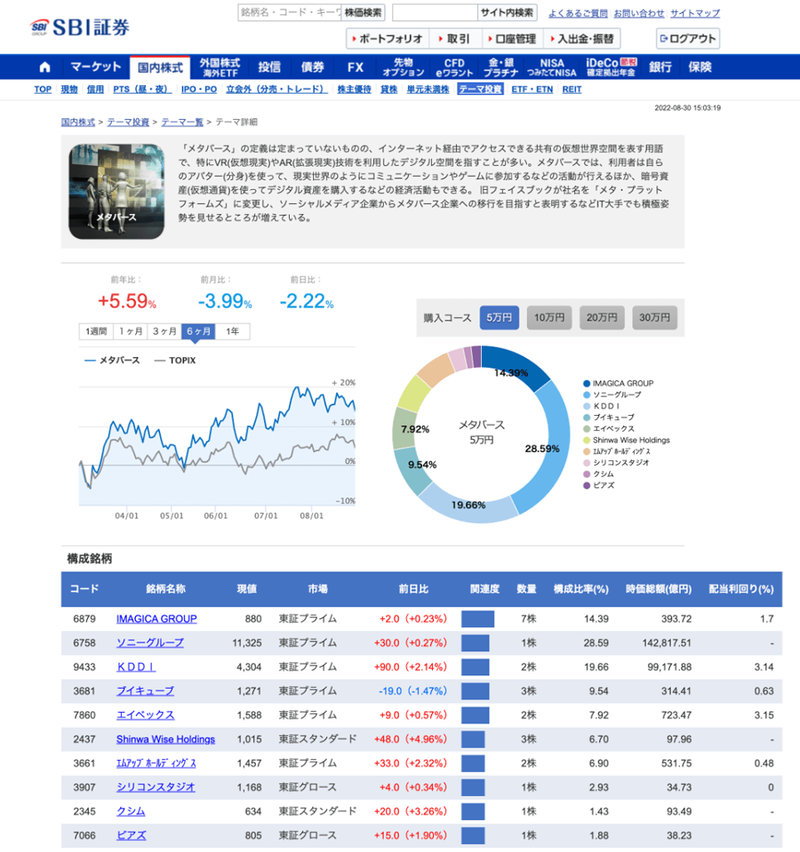
Task: Open シリコンスタジオ stock link in table
Action: (x=155, y=787)
